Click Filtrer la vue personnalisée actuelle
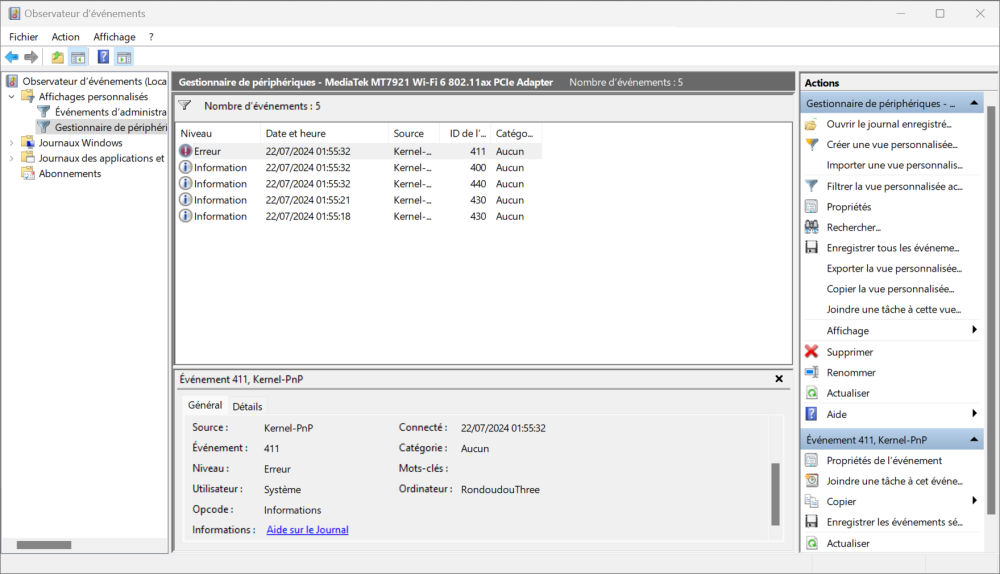 click(893, 186)
